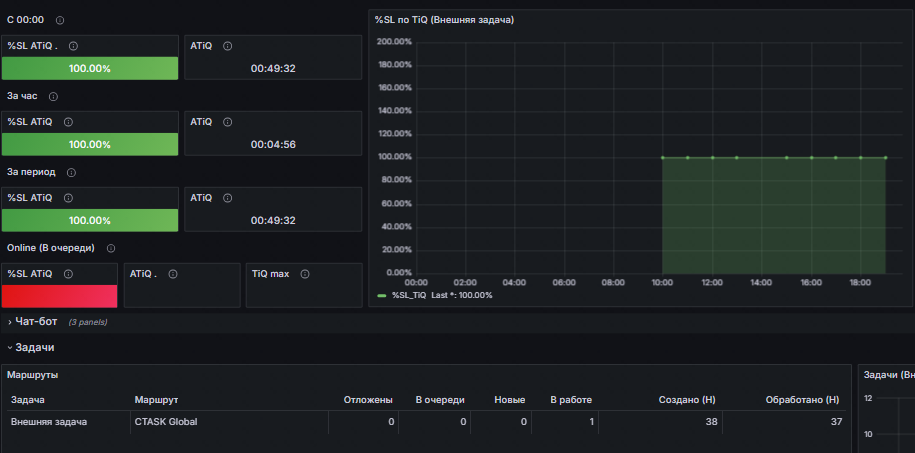This screenshot has width=915, height=453.
Task: Click info icon of ATiQ panel showing 00:04:56
Action: [228, 122]
